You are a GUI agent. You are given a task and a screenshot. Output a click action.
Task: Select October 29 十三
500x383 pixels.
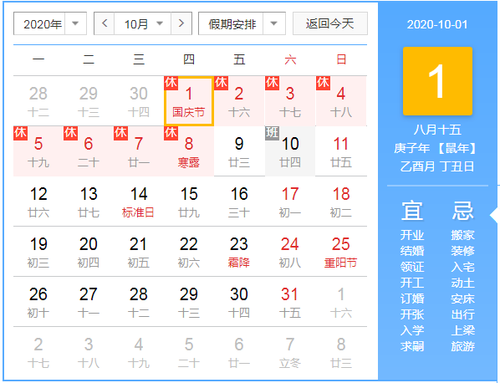click(x=189, y=302)
